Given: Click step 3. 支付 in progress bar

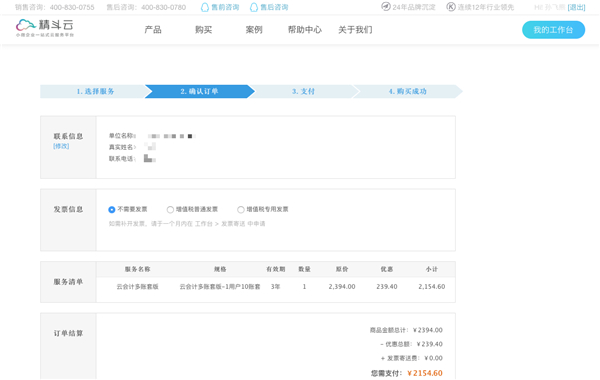Looking at the screenshot, I should click(303, 91).
